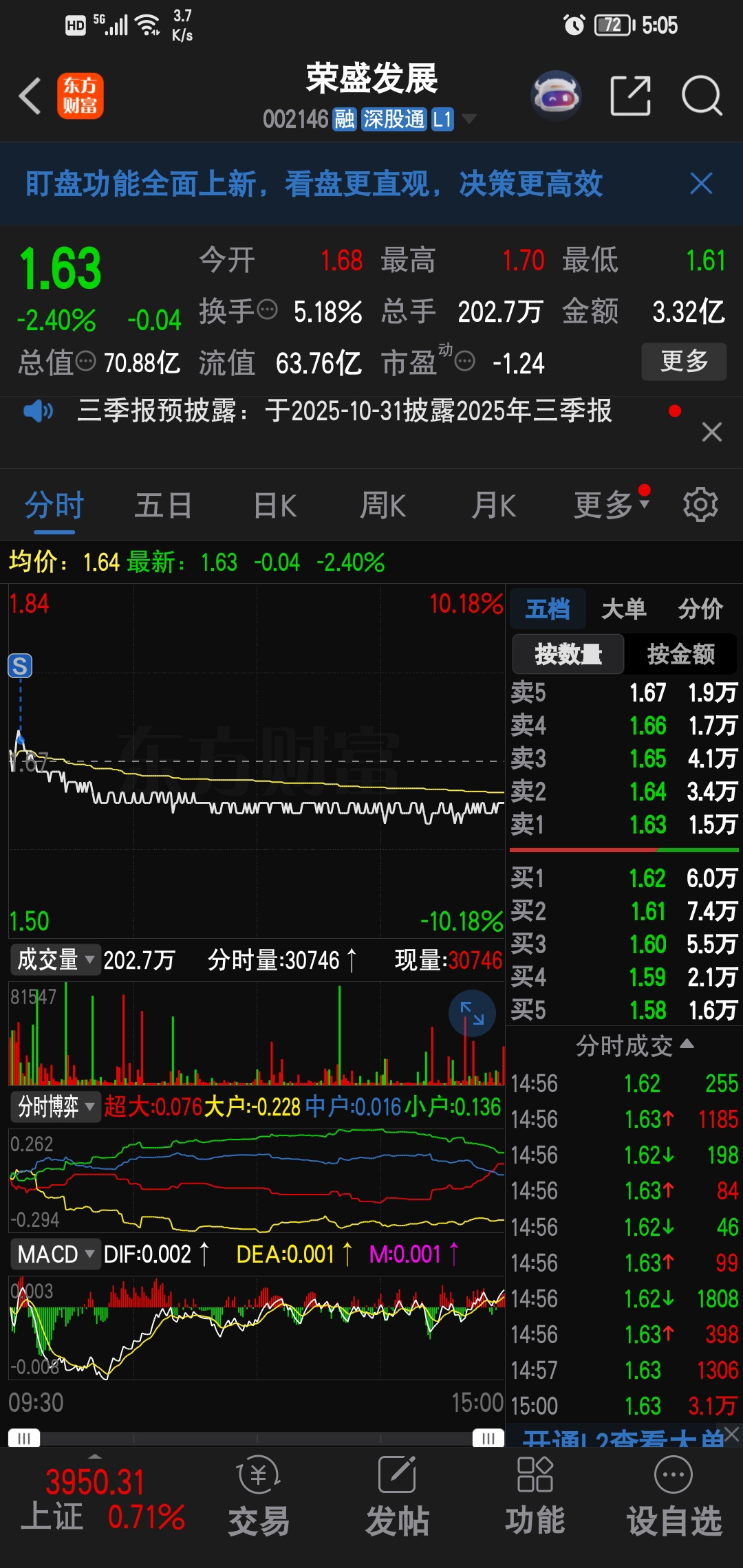The height and width of the screenshot is (1568, 743).
Task: Toggle order book to 按数量
Action: point(568,654)
